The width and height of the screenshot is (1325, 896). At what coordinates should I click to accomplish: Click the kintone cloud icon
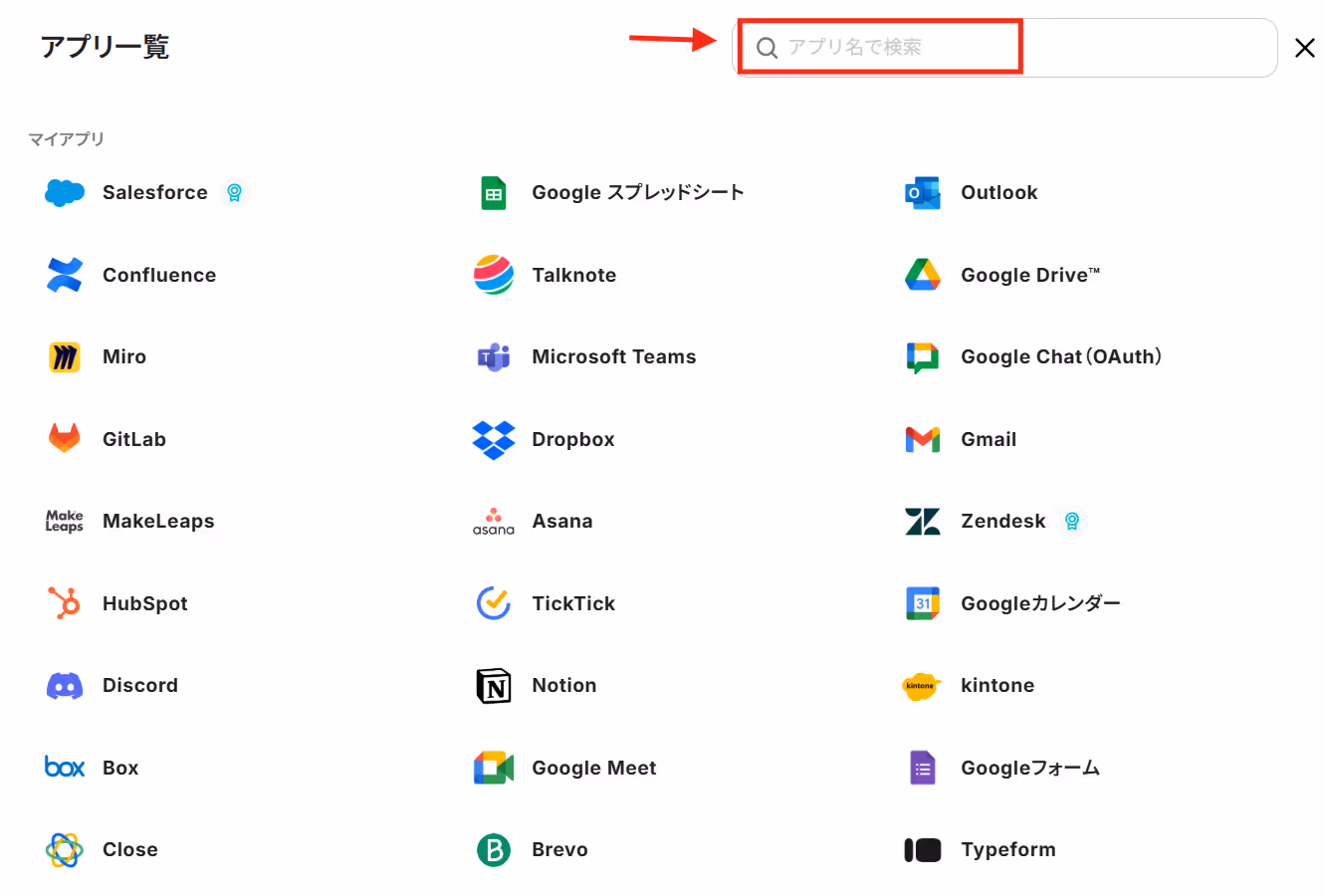tap(922, 686)
